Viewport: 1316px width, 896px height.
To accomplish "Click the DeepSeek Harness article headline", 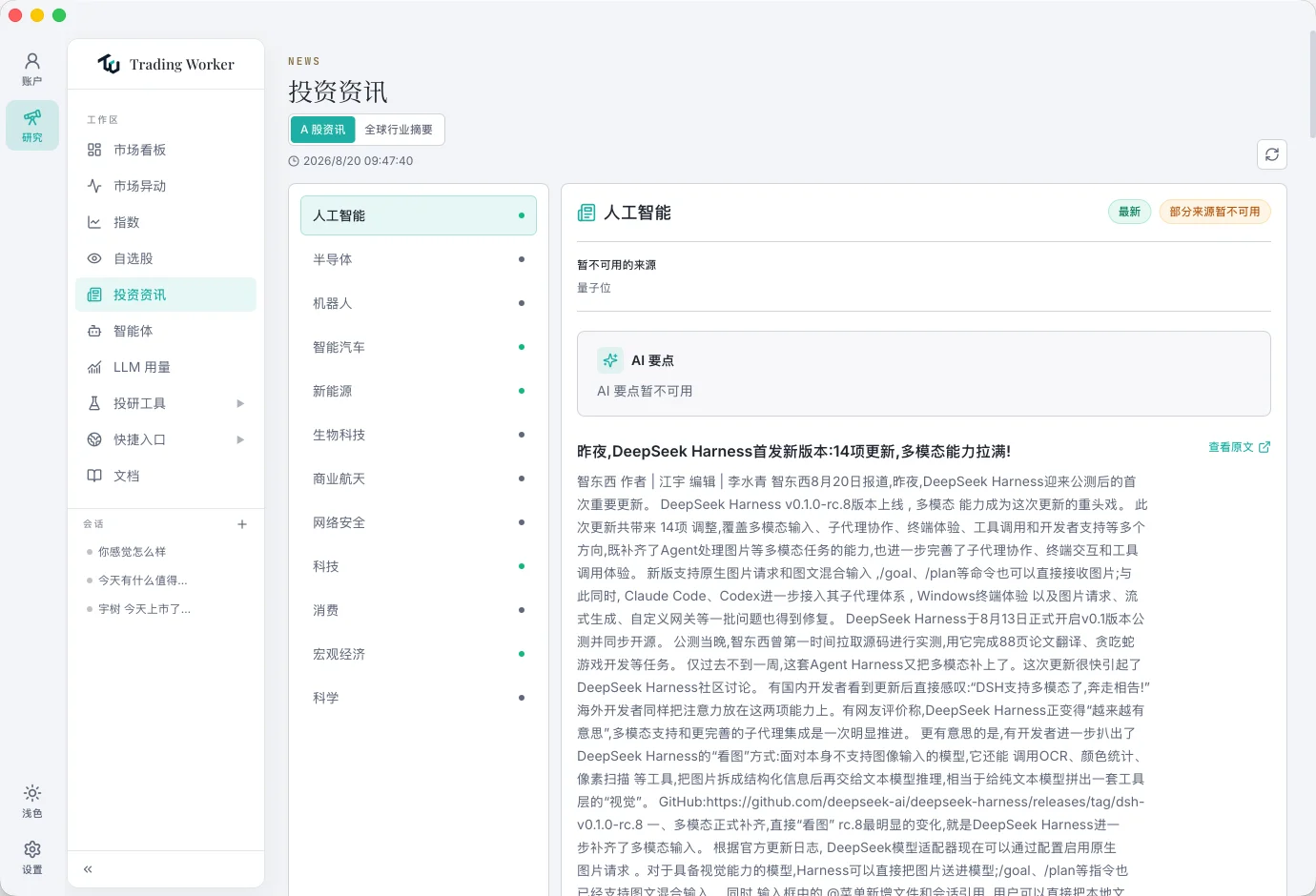I will pos(793,452).
